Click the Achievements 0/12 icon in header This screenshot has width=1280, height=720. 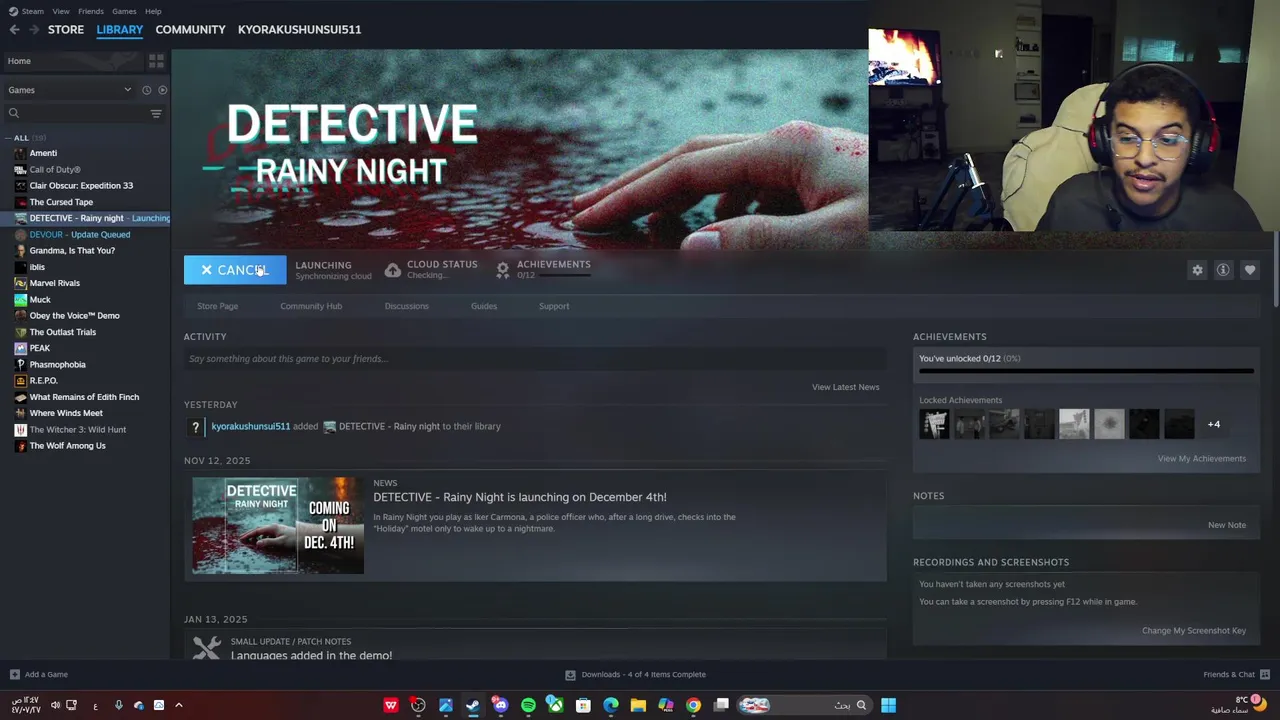(503, 271)
